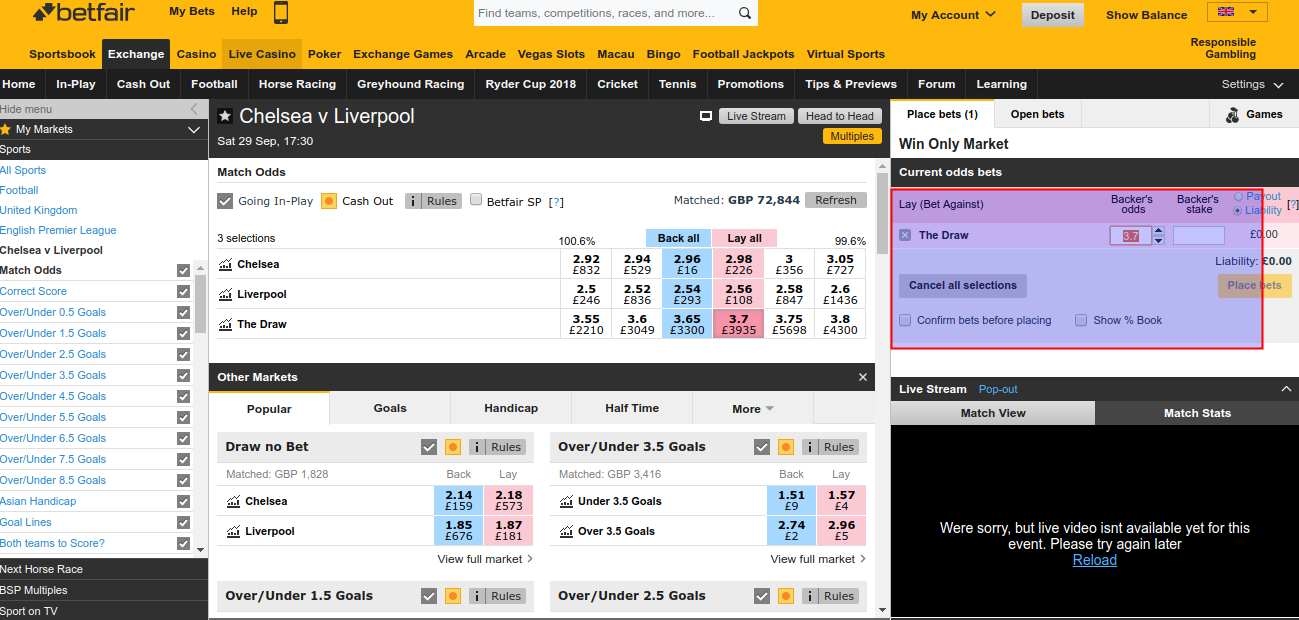Click the monitor icon beside Live Stream
The width and height of the screenshot is (1299, 620).
(x=706, y=116)
